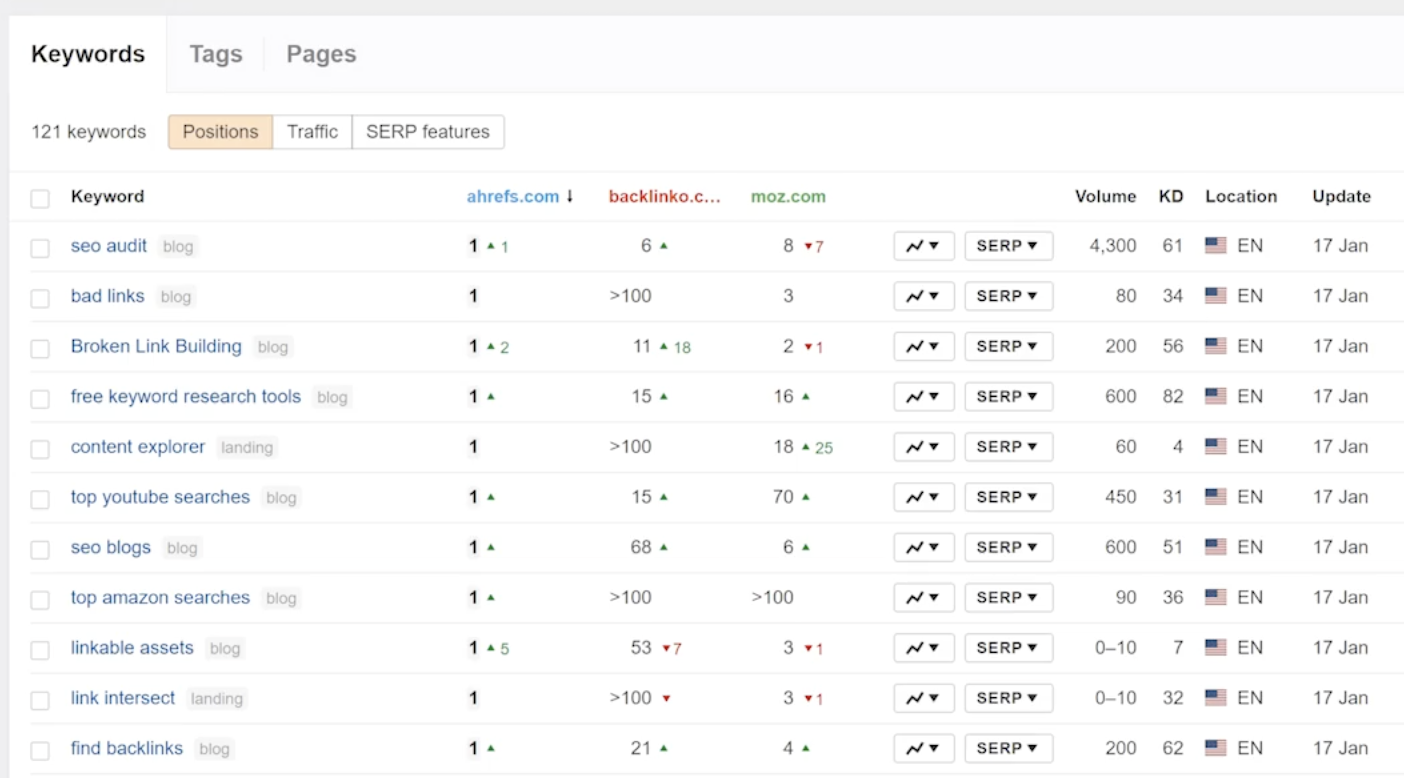Open the chart dropdown for bad links row
1404x778 pixels.
tap(924, 296)
